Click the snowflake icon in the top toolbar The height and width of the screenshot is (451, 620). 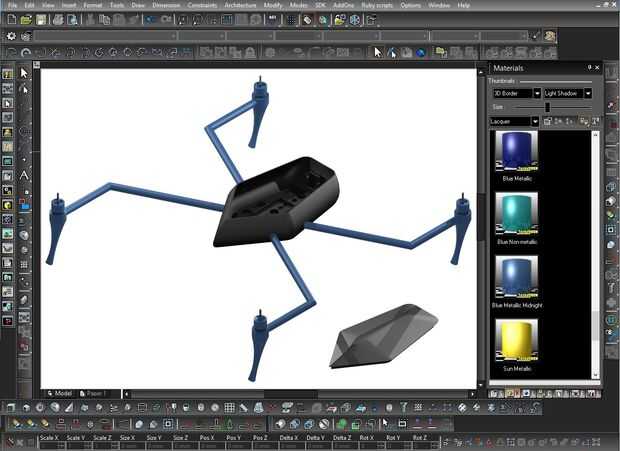click(x=355, y=19)
